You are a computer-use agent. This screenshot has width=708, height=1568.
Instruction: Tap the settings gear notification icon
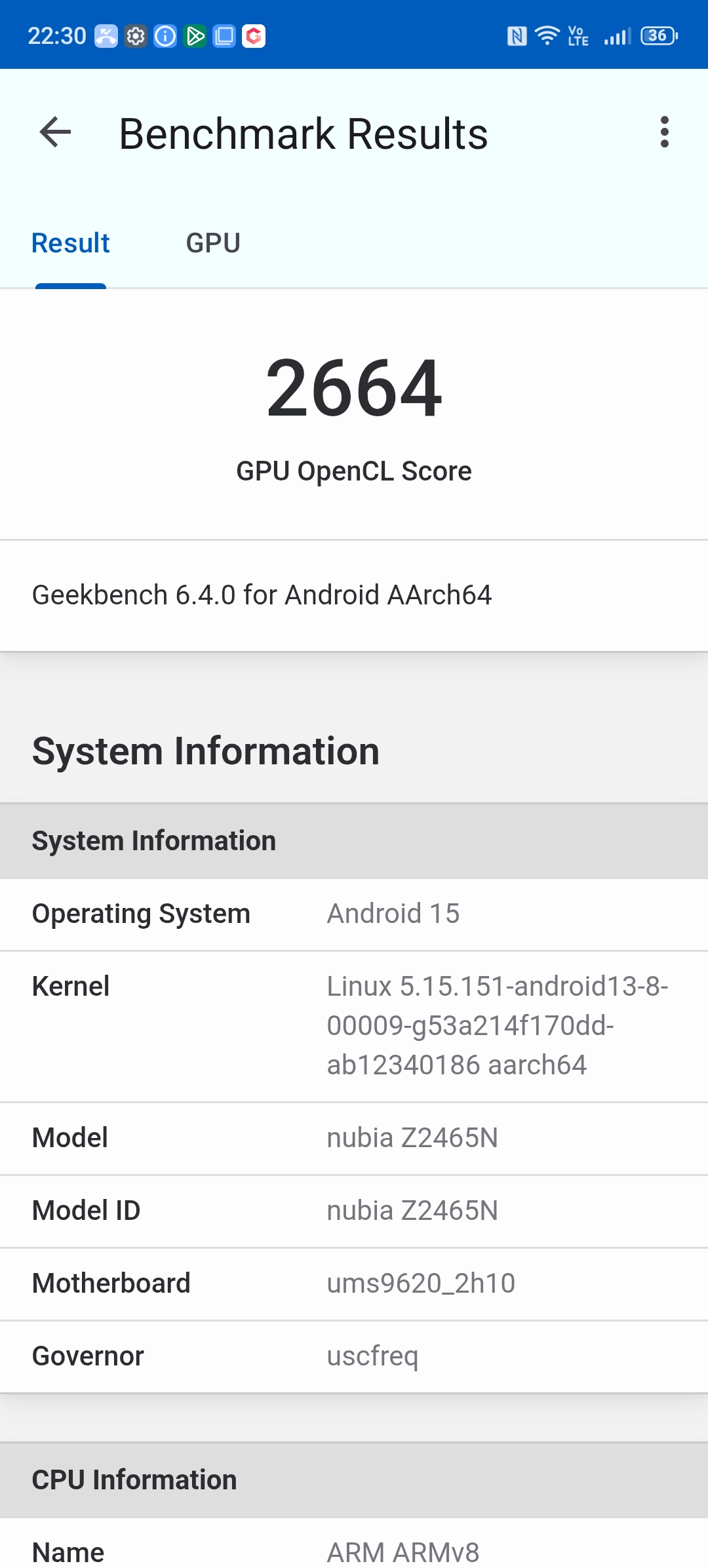pos(136,36)
